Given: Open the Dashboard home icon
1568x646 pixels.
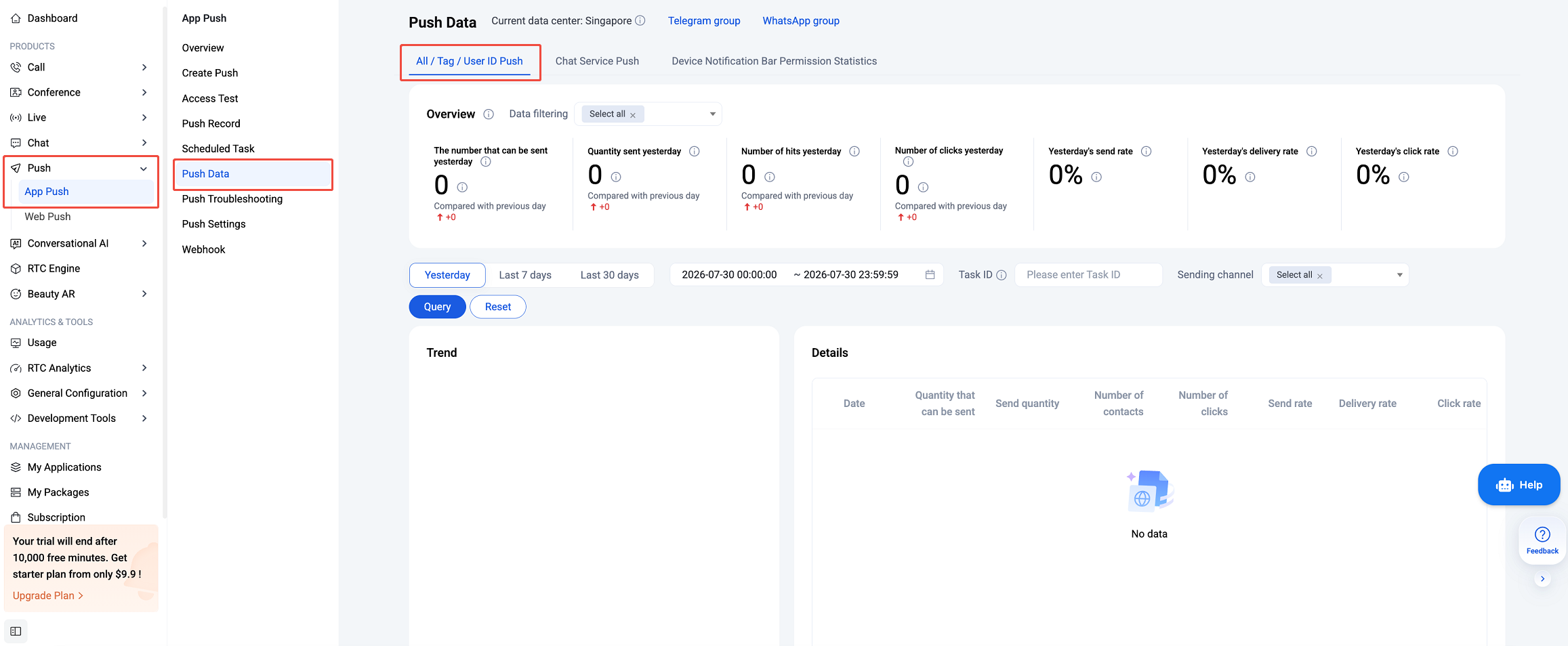Looking at the screenshot, I should [16, 18].
